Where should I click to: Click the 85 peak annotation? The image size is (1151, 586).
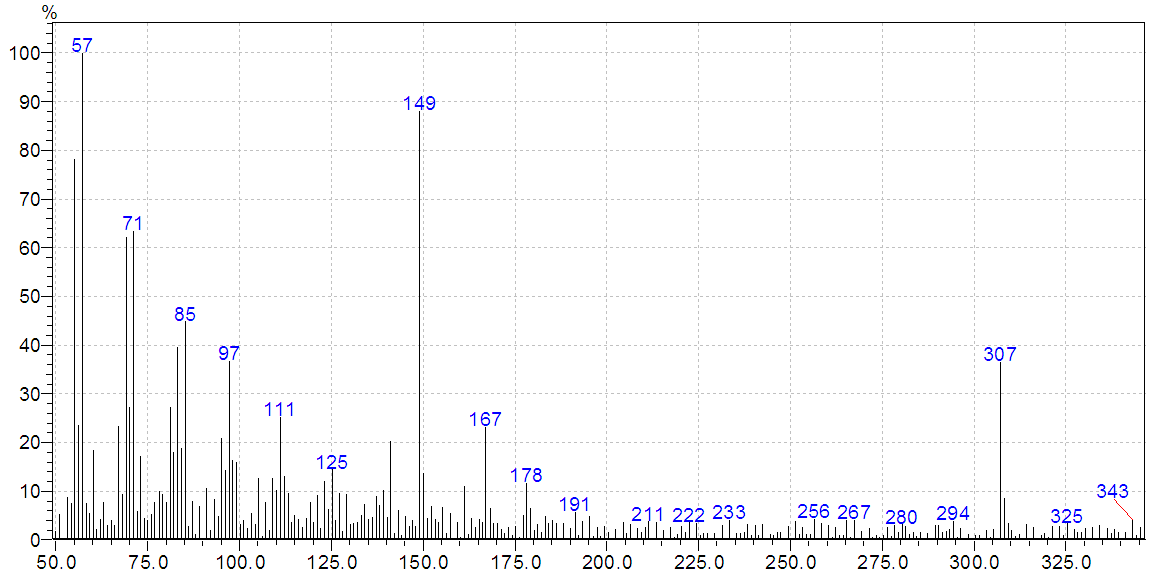(185, 314)
